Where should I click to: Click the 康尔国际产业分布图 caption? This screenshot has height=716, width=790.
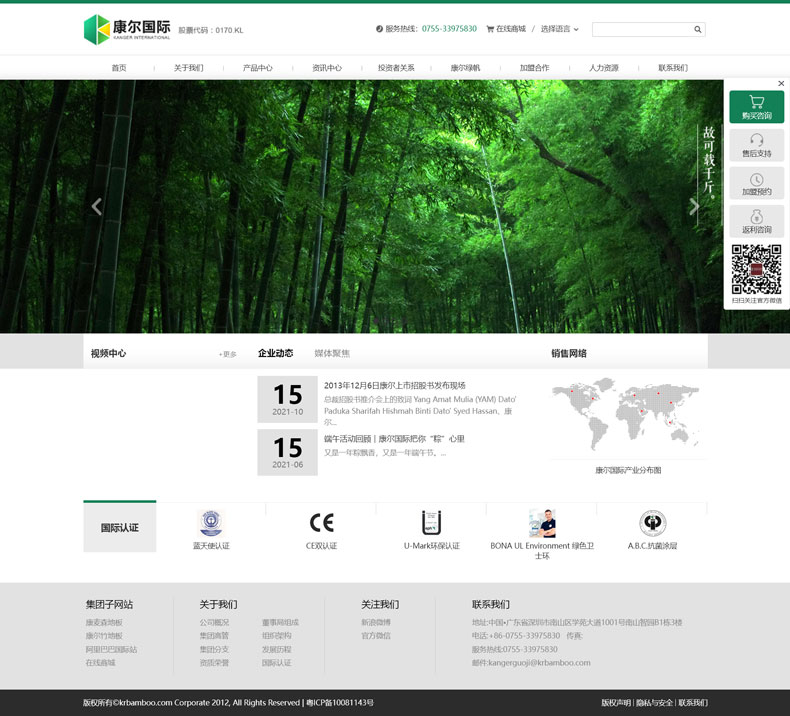tap(628, 470)
